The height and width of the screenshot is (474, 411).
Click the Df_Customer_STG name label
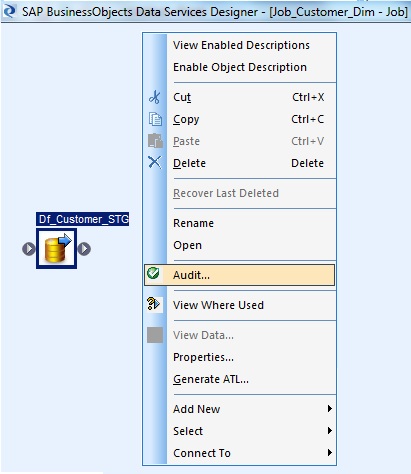pos(83,219)
